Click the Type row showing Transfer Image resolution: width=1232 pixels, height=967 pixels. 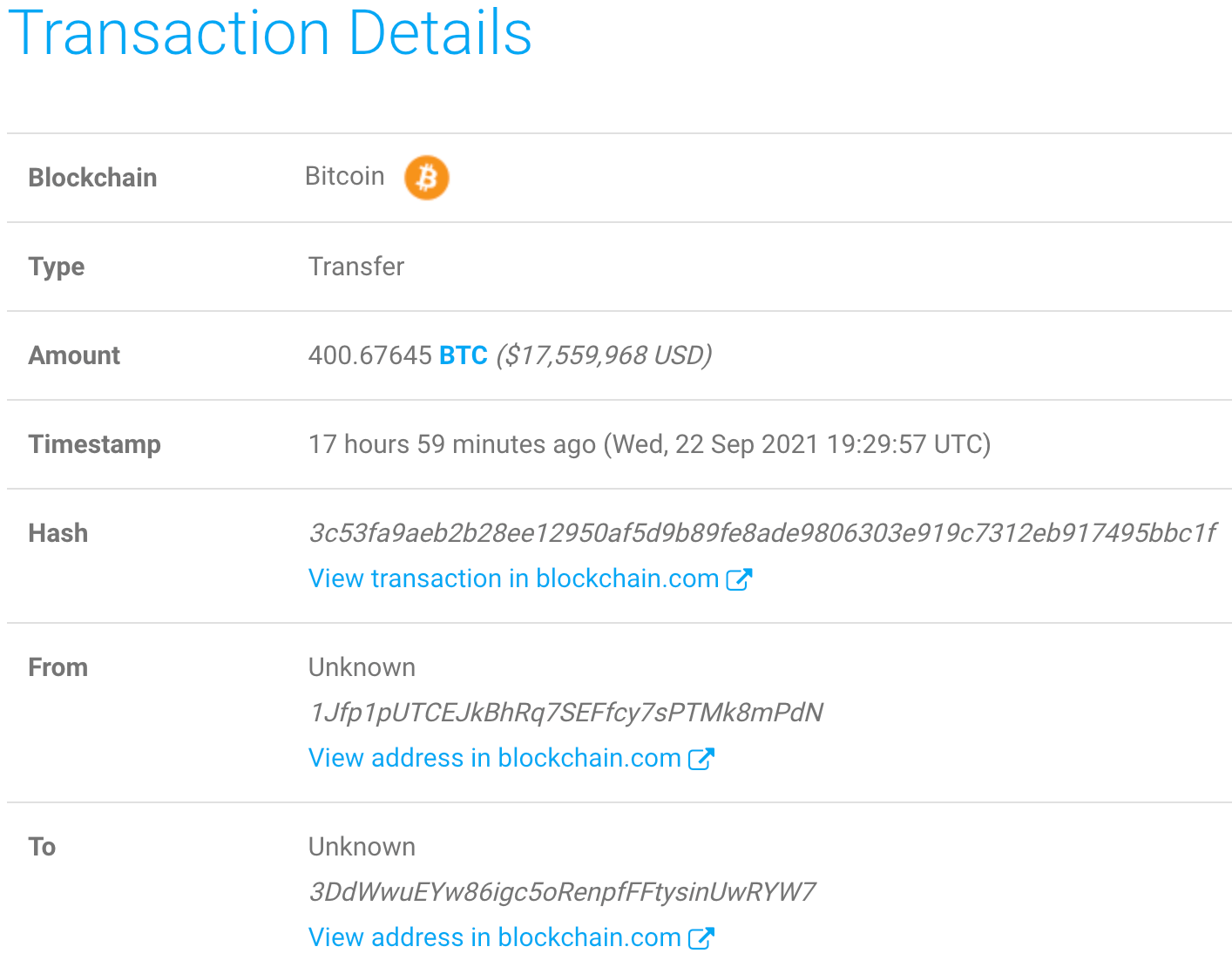click(x=356, y=267)
